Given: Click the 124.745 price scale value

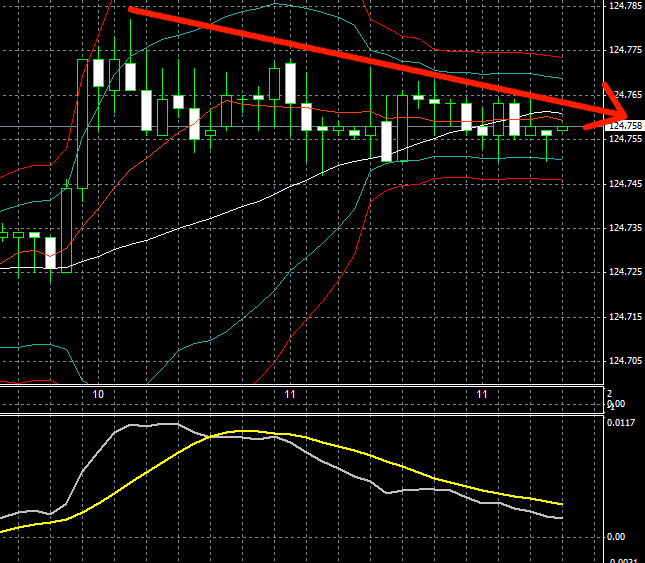Looking at the screenshot, I should point(625,183).
